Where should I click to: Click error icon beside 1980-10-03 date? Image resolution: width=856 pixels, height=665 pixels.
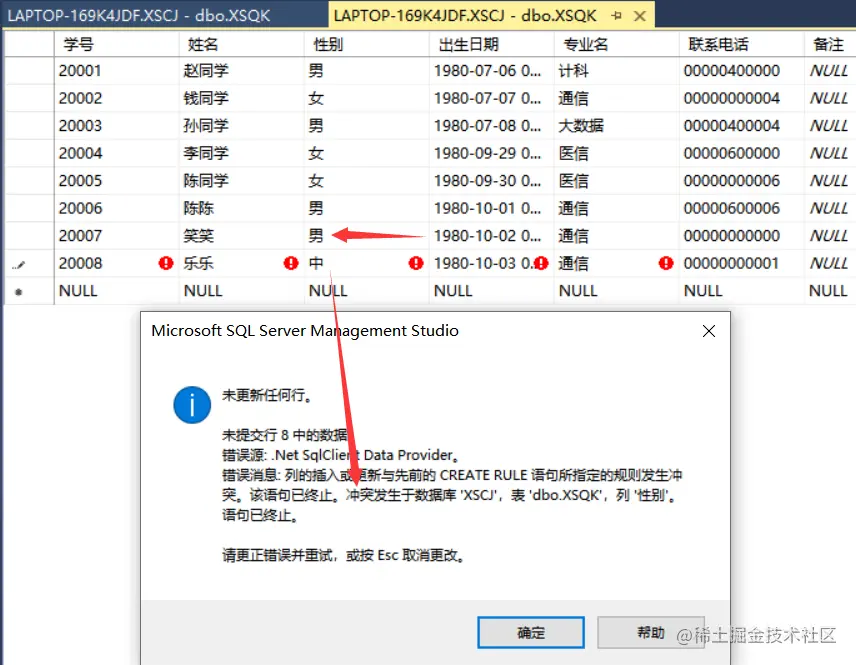click(541, 263)
